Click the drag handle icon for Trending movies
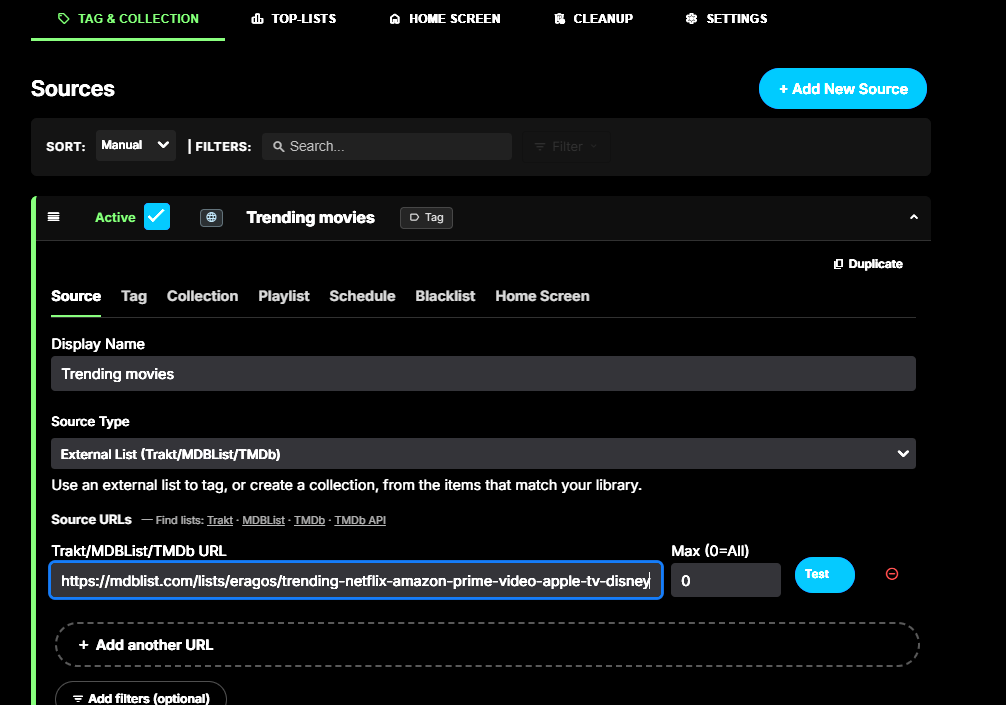1006x705 pixels. pos(54,217)
